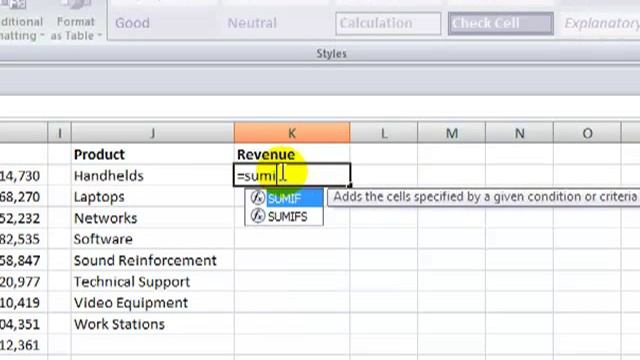Click the cell ending in 04,351
Screen dimensions: 640x360
click(23, 324)
